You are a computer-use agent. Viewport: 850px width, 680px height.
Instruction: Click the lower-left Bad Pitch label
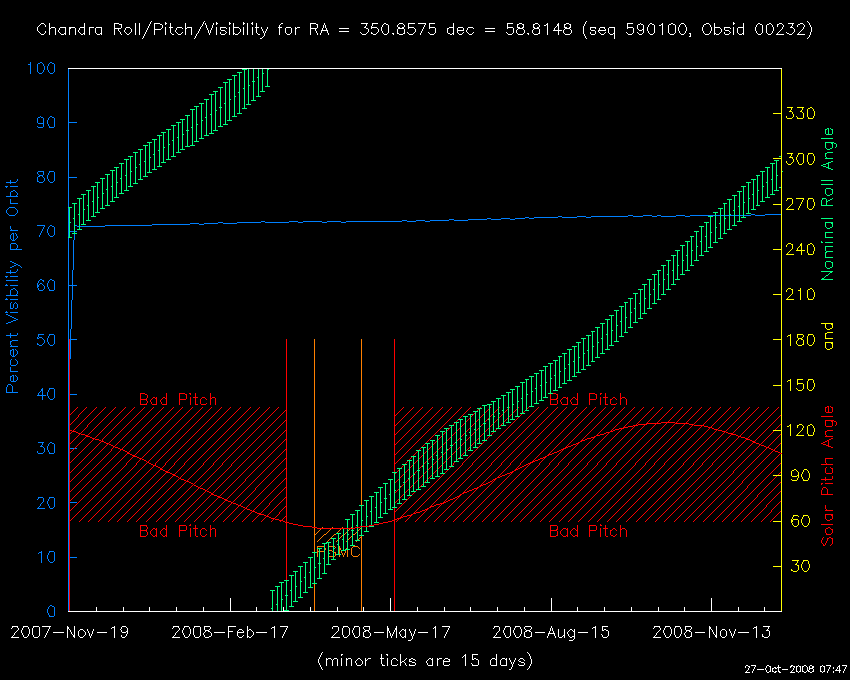click(177, 531)
